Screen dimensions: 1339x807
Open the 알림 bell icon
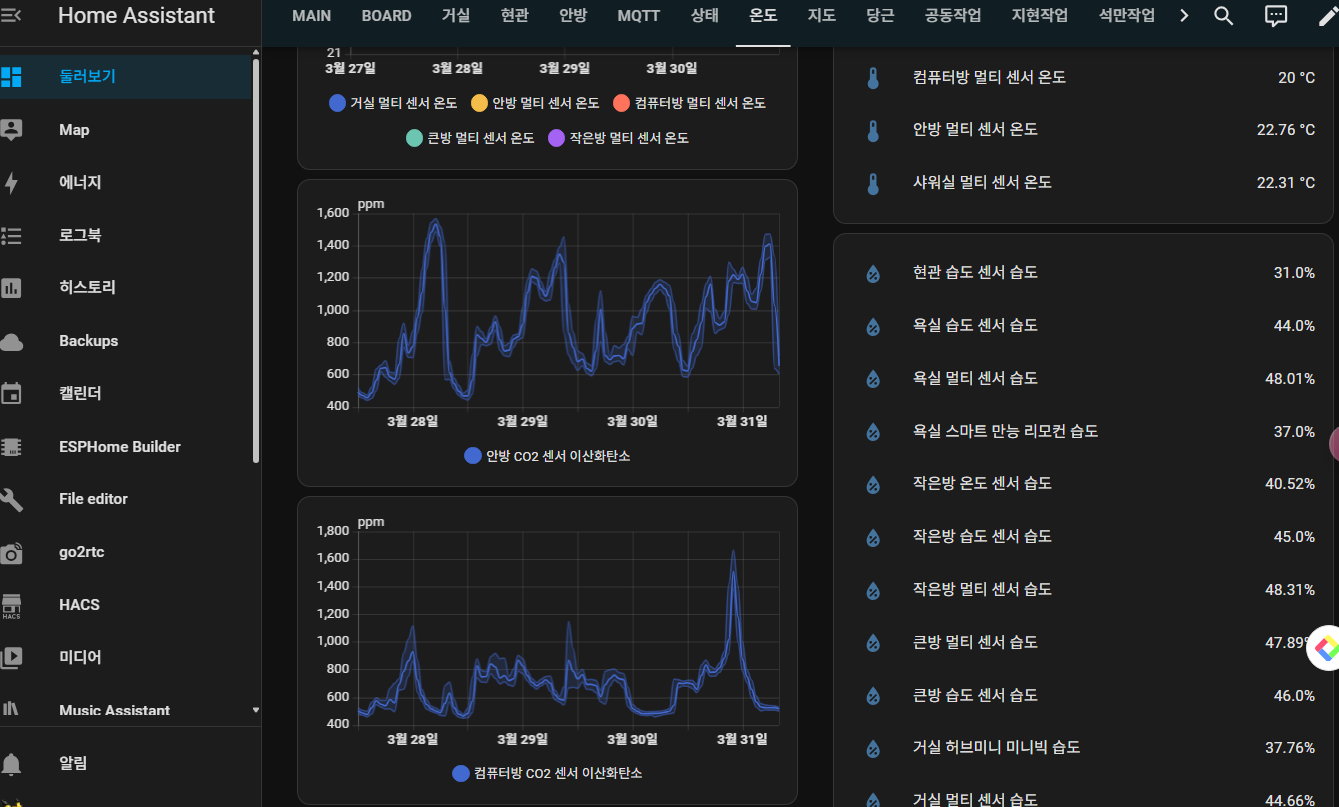[11, 764]
